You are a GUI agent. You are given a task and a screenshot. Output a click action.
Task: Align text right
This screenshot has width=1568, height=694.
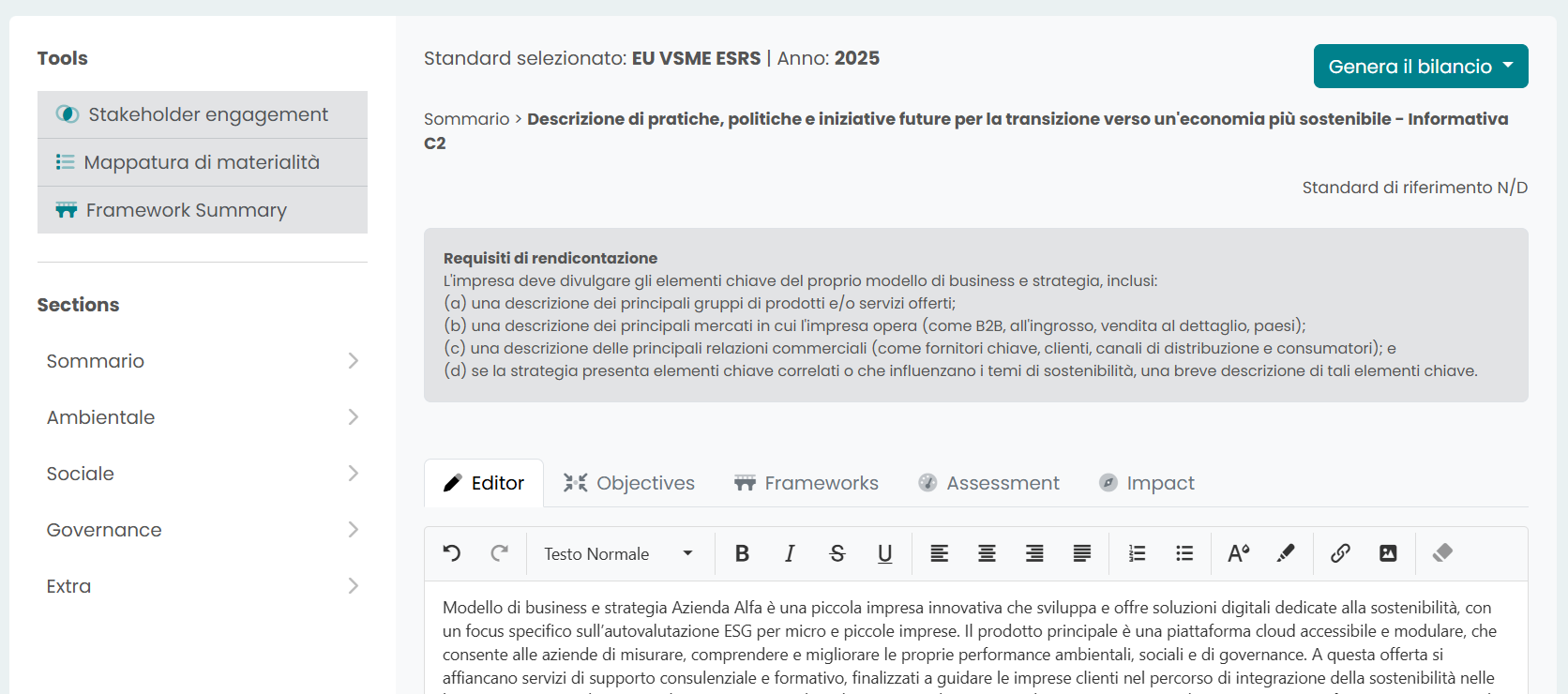point(1034,553)
